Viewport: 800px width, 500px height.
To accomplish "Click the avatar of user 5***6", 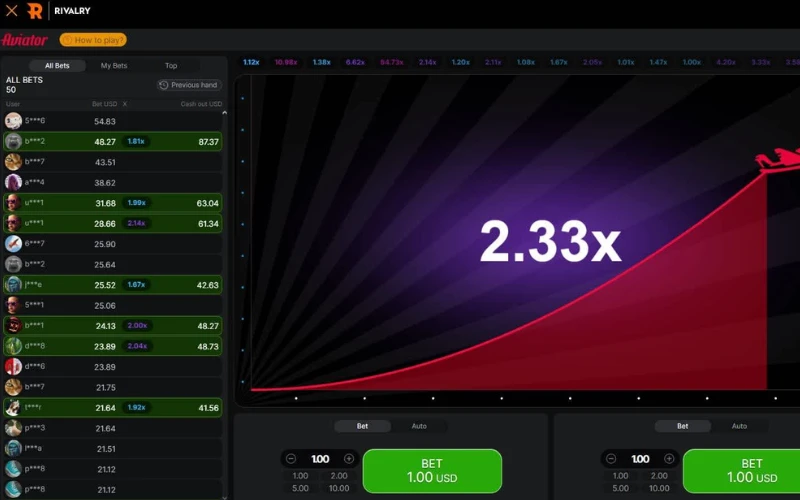I will click(x=13, y=121).
